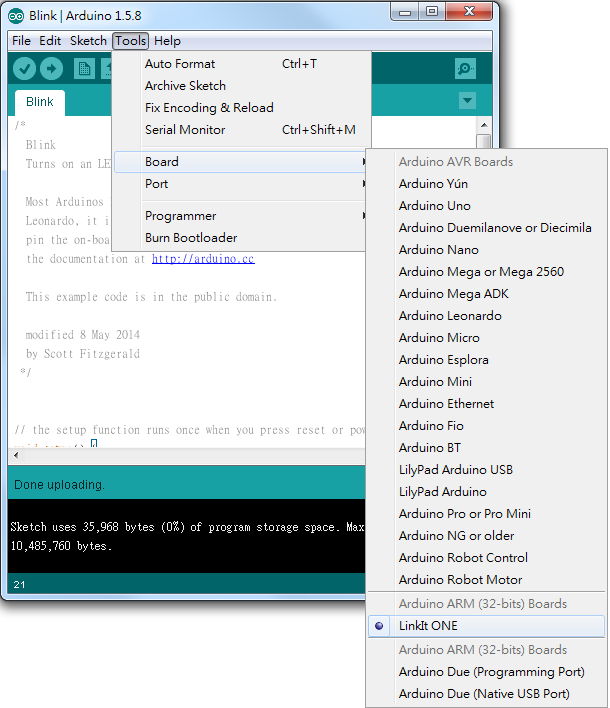
Task: Click the Verify checkmark icon
Action: point(24,69)
